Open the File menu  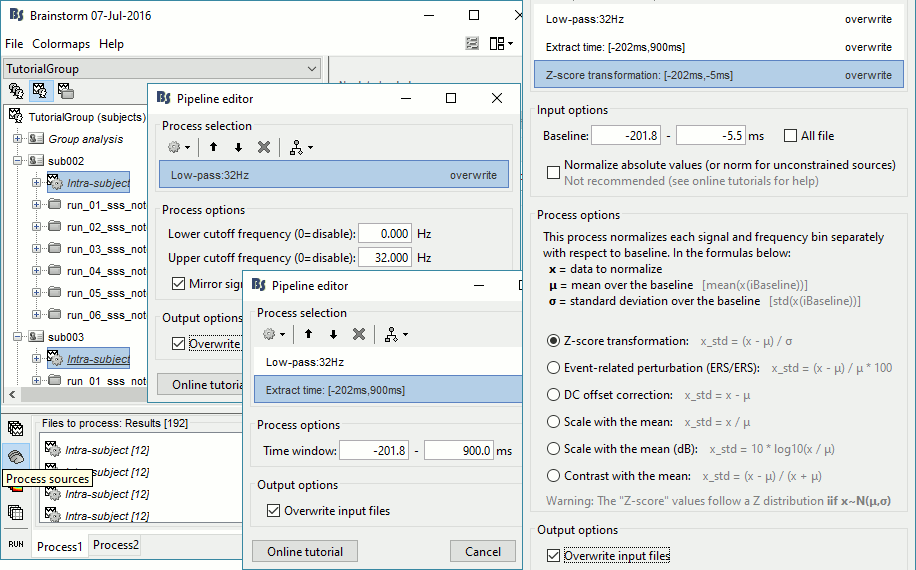click(x=14, y=44)
